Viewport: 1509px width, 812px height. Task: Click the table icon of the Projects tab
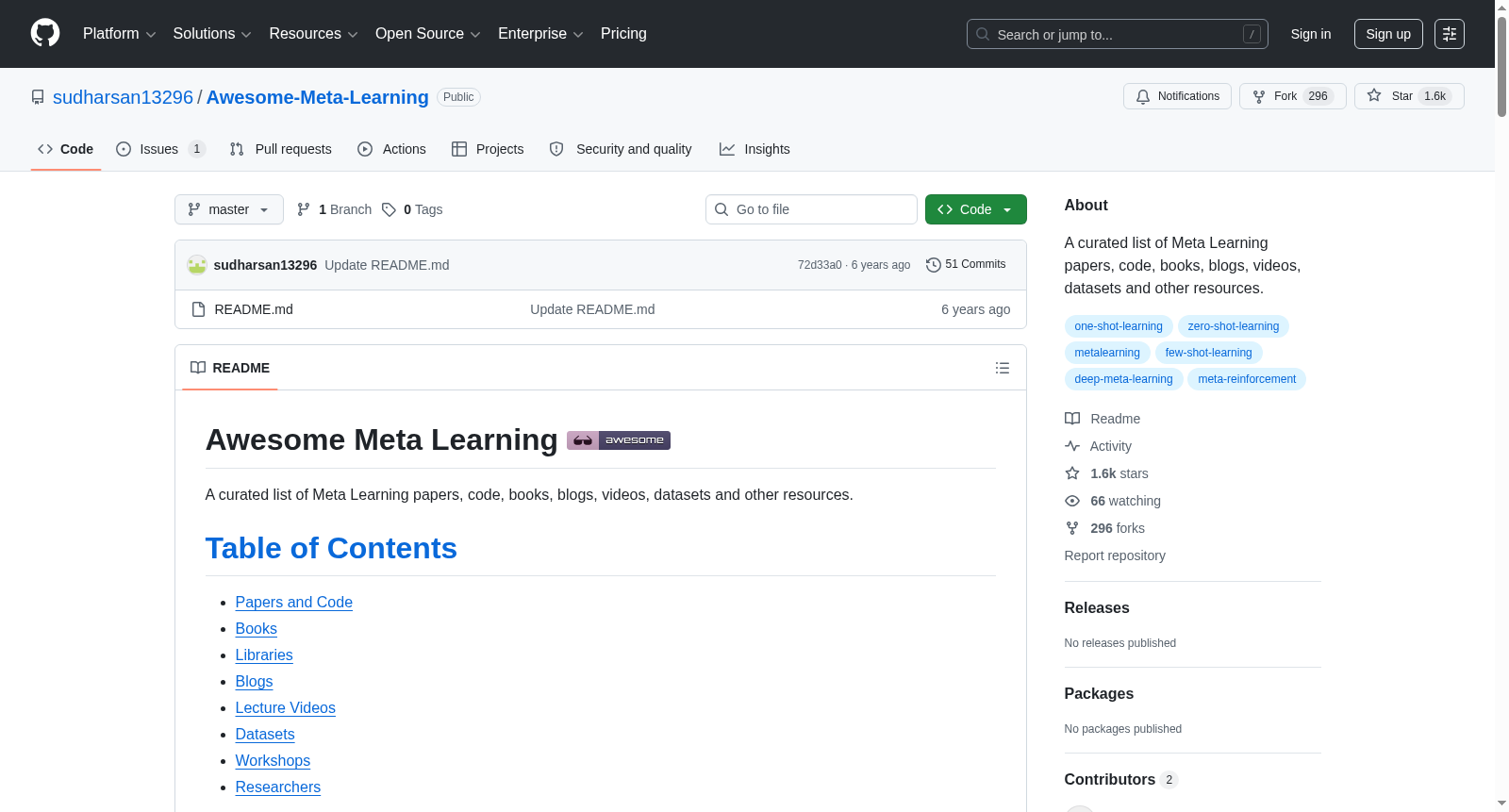(459, 149)
